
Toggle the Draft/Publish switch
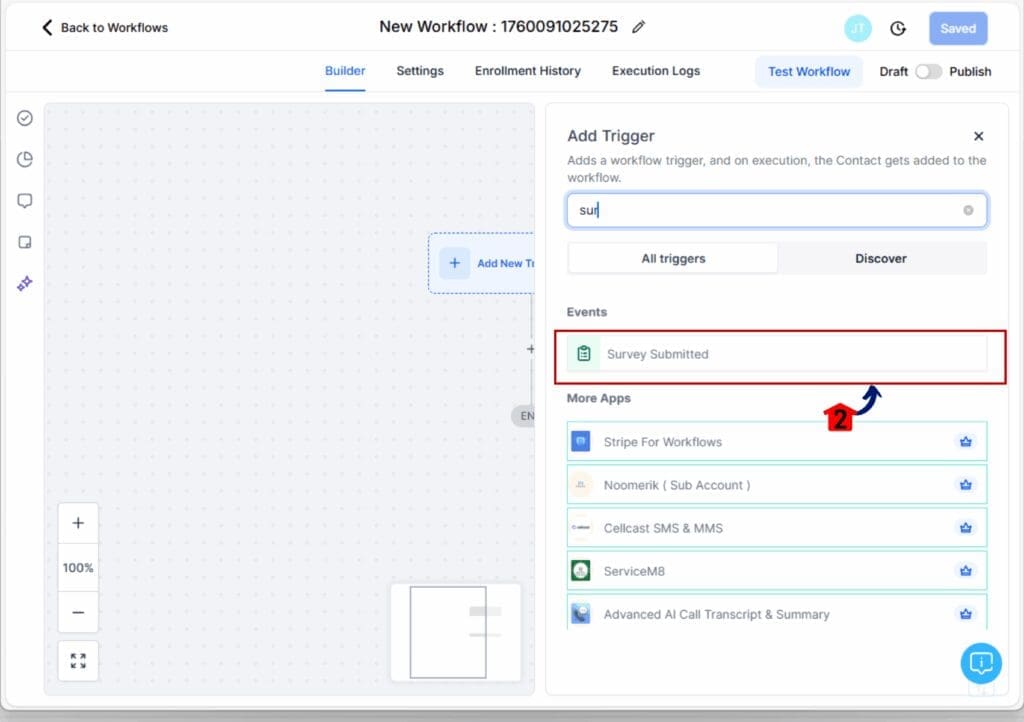(928, 71)
